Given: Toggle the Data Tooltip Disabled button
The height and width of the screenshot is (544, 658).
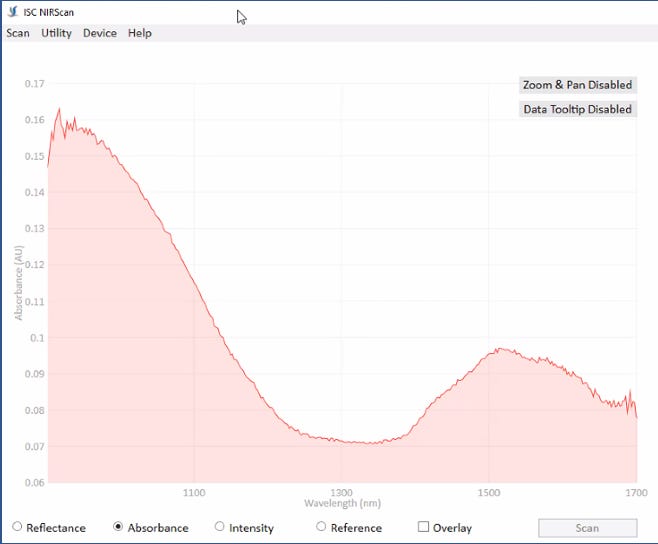Looking at the screenshot, I should pos(577,109).
